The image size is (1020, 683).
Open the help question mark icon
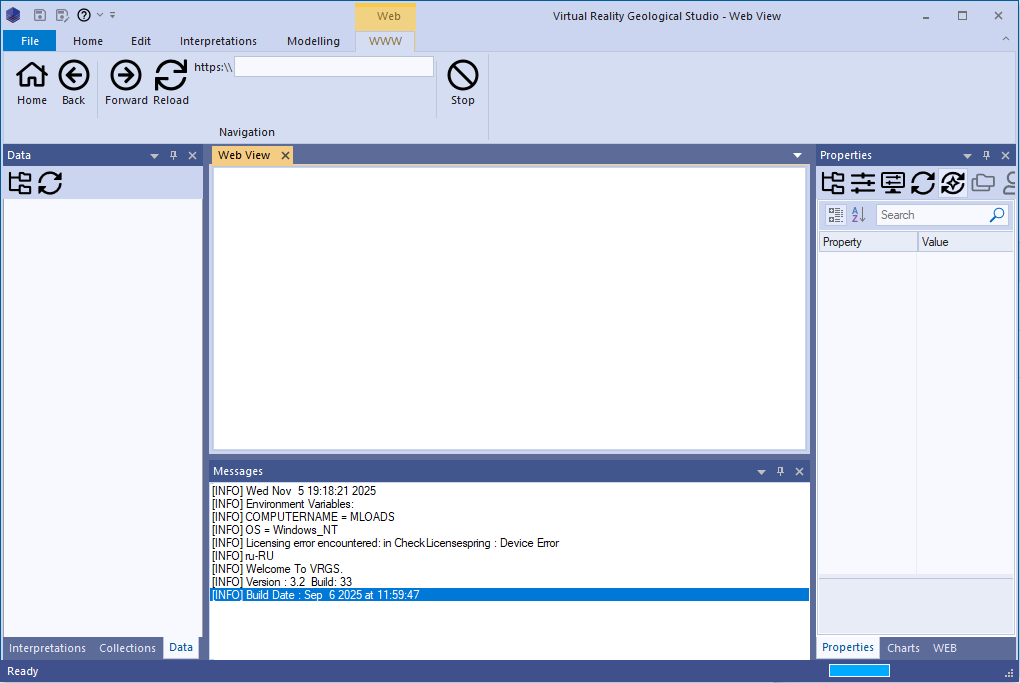84,15
